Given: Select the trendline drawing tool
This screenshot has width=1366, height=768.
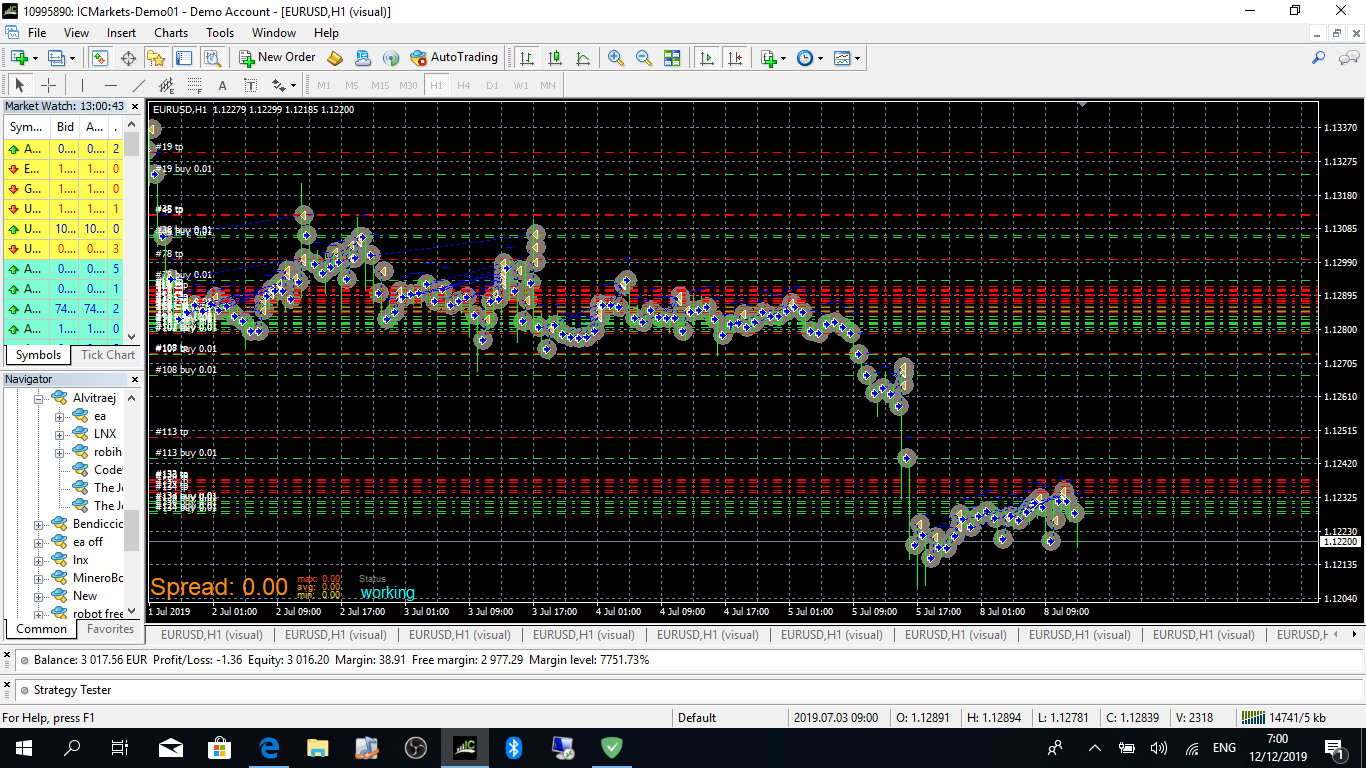Looking at the screenshot, I should click(x=138, y=86).
